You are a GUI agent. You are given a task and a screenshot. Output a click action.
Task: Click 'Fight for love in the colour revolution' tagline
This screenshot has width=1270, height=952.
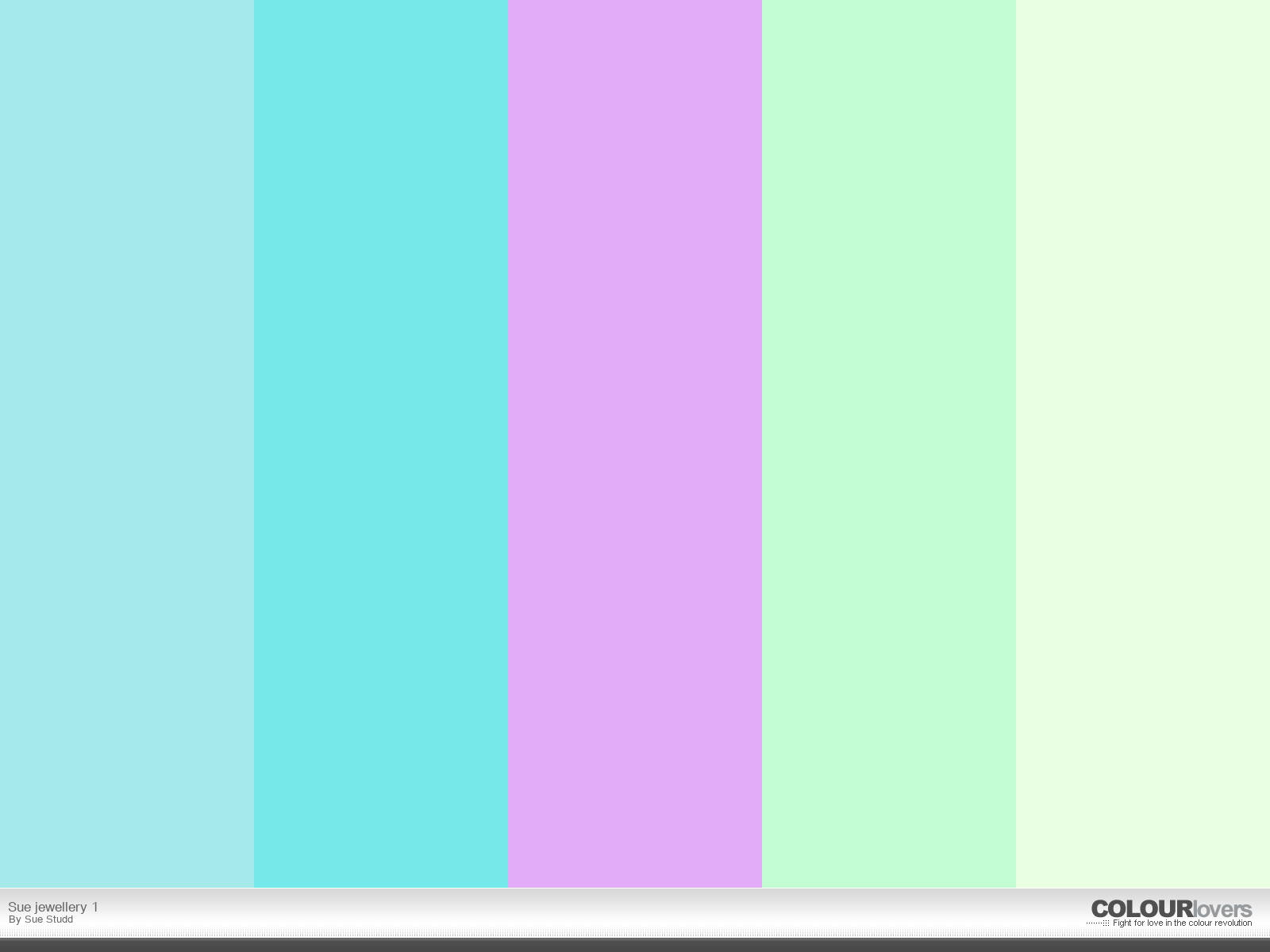pos(1182,923)
